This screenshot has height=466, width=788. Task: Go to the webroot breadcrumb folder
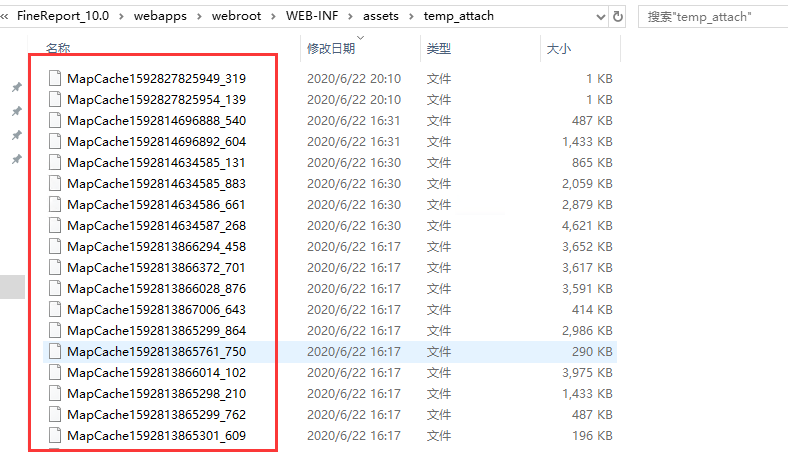[x=236, y=16]
